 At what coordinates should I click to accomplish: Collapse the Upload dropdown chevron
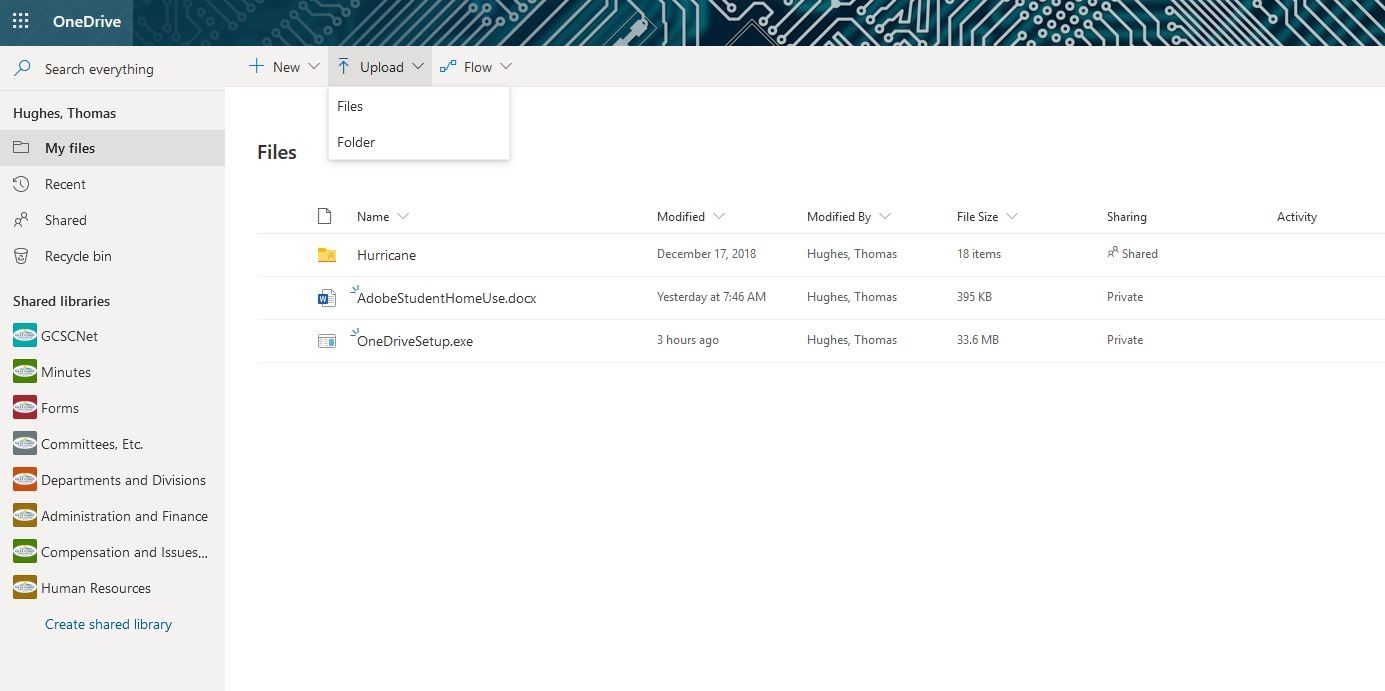(418, 66)
